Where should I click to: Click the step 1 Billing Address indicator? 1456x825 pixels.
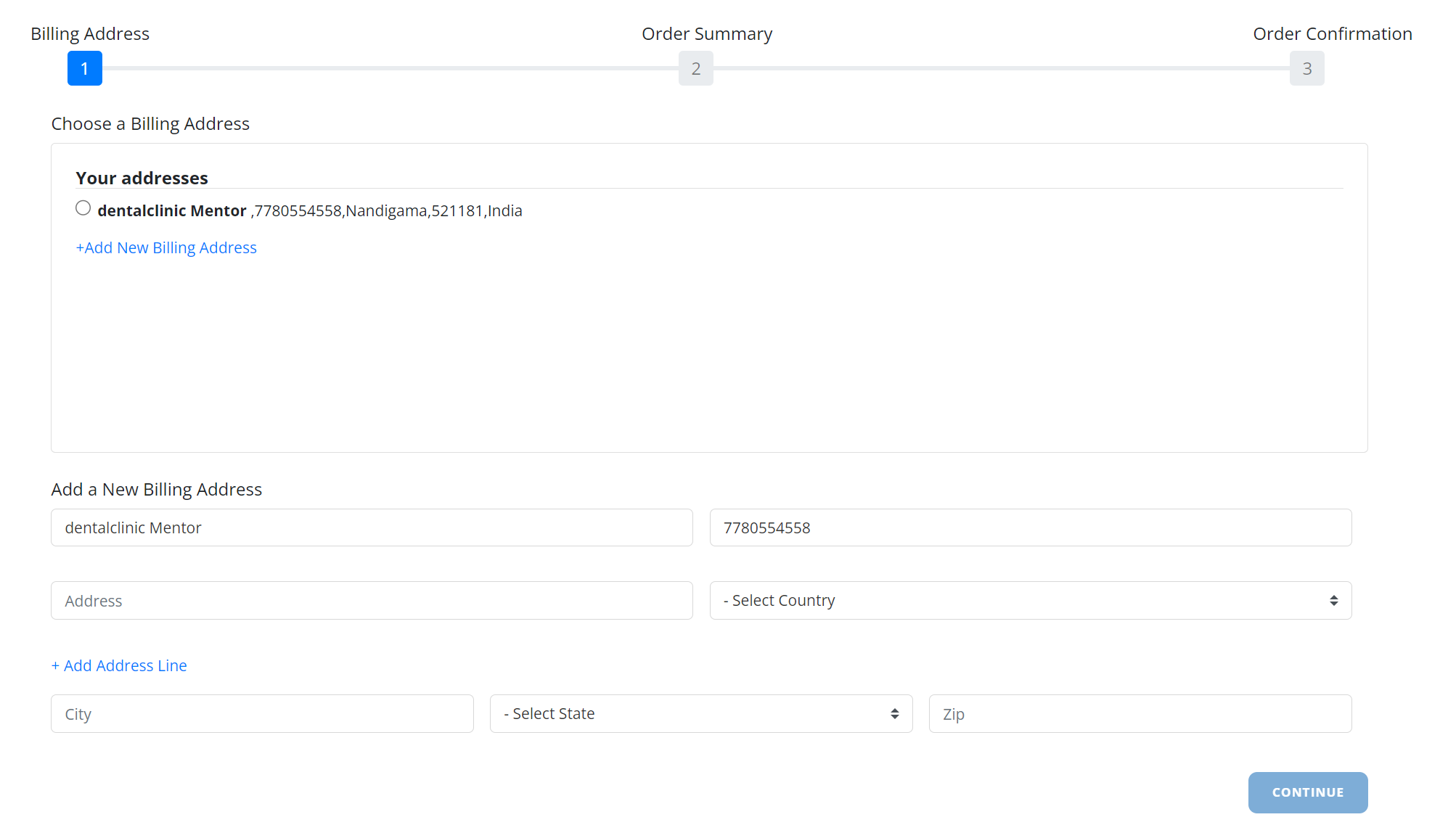pos(84,68)
